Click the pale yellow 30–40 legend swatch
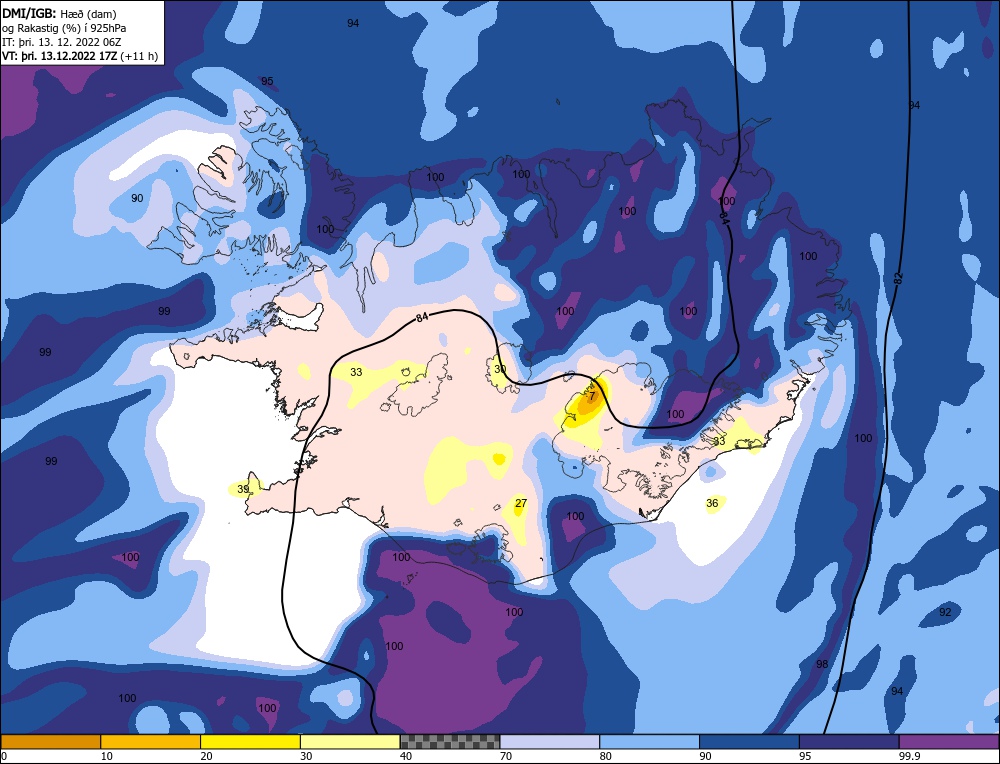 coord(350,742)
